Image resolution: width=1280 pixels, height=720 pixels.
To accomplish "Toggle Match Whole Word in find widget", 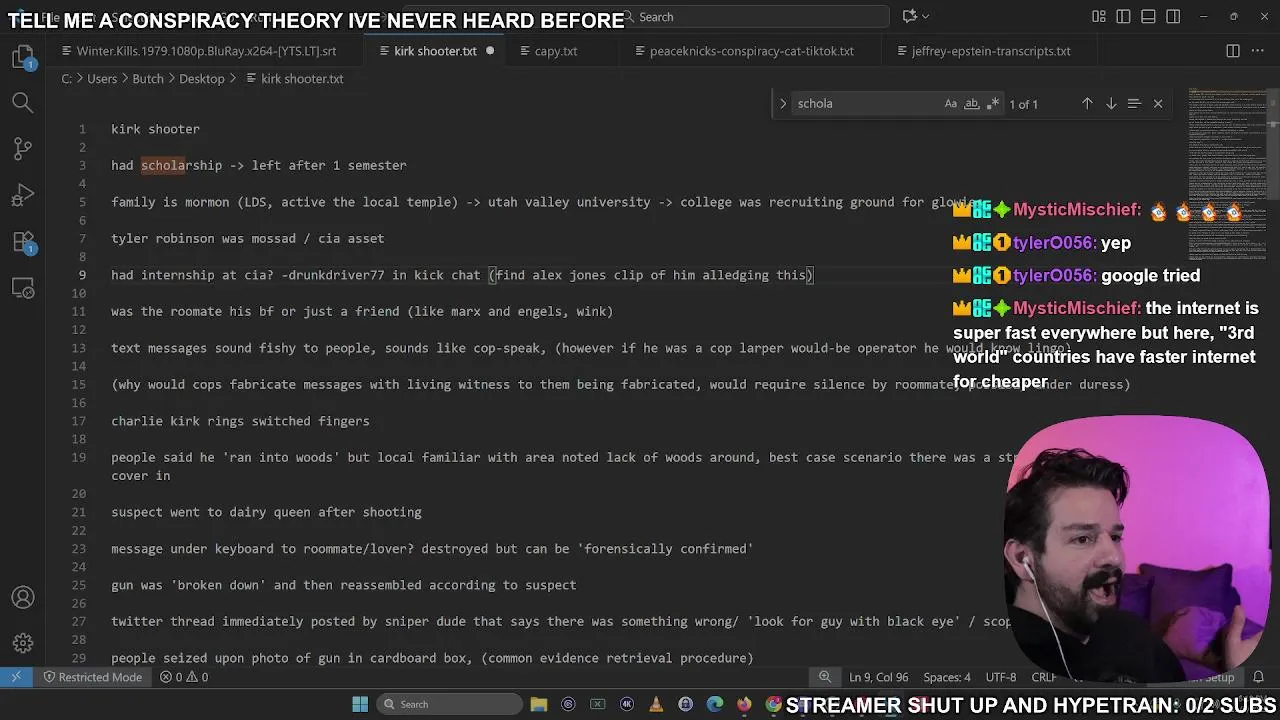I will [x=971, y=103].
